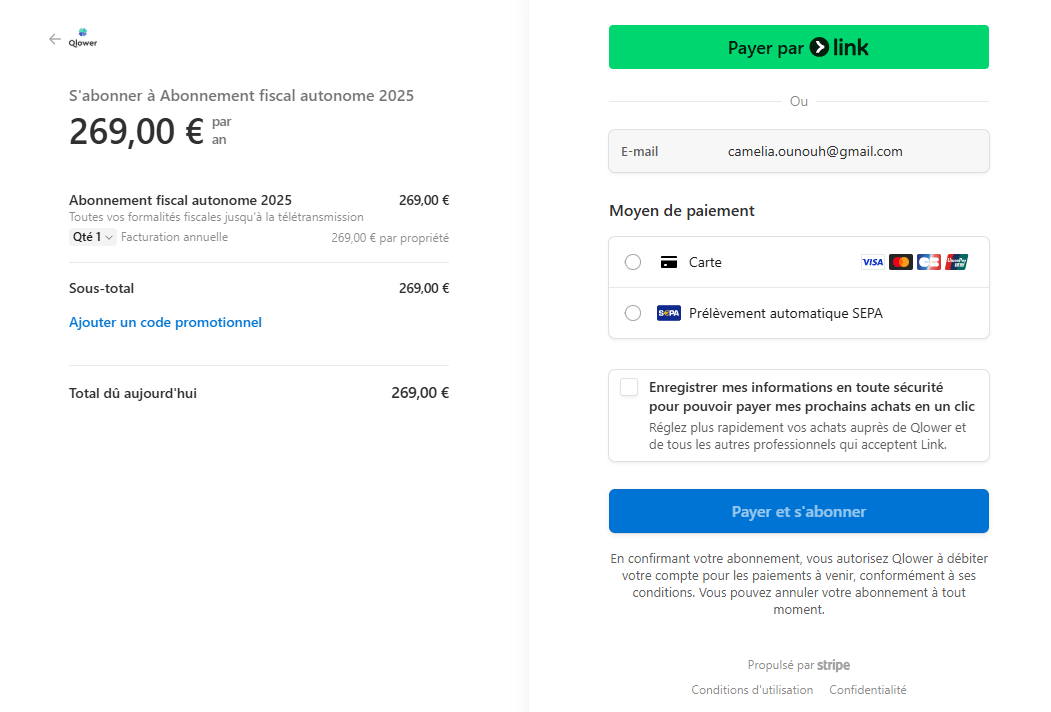This screenshot has width=1051, height=712.
Task: Select the Prélèvement automatique SEPA radio button
Action: [633, 313]
